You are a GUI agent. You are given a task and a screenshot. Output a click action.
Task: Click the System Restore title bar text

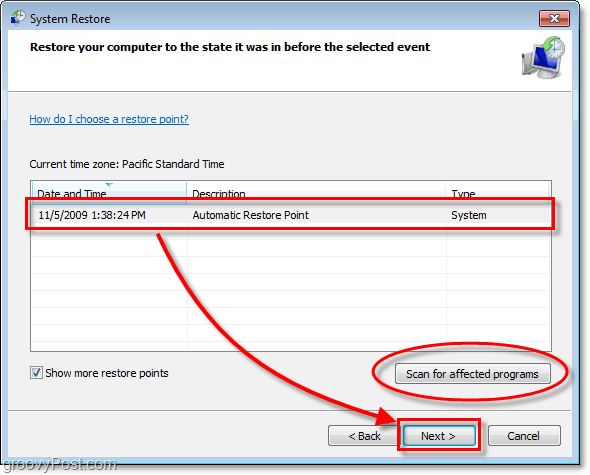(70, 19)
